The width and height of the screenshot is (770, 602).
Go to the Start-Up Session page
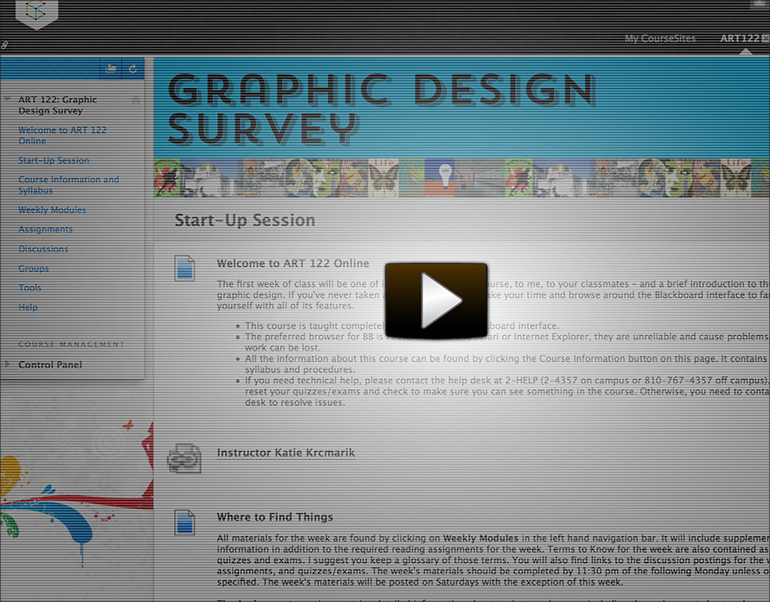[53, 160]
